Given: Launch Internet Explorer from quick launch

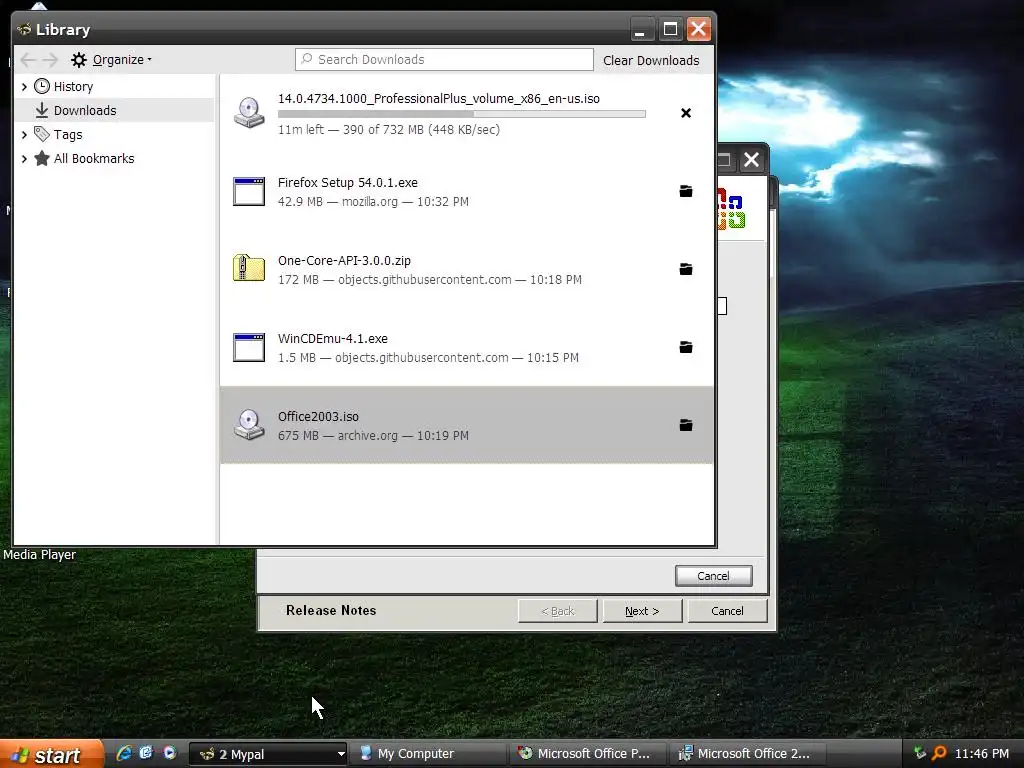Looking at the screenshot, I should 123,753.
